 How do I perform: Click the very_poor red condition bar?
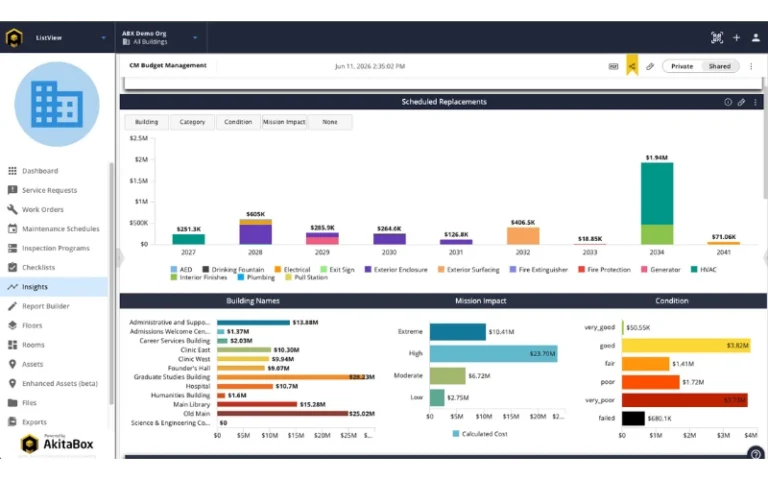[684, 400]
